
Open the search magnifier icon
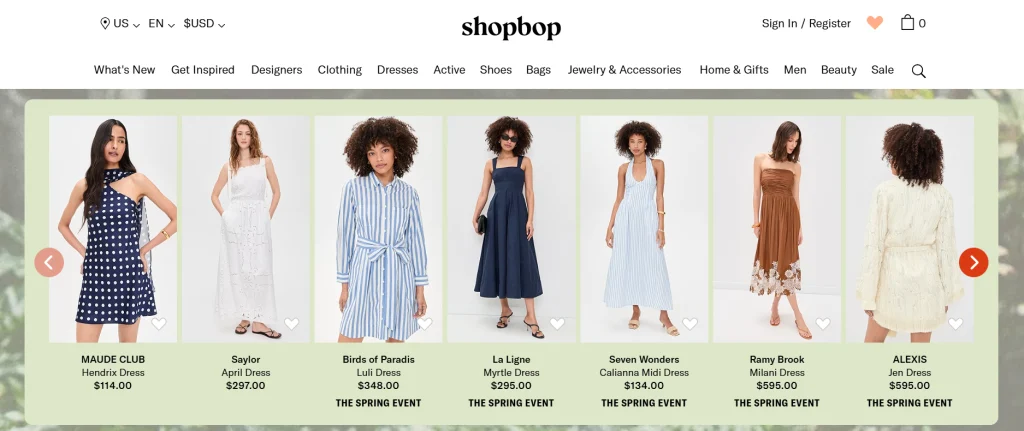pyautogui.click(x=918, y=71)
